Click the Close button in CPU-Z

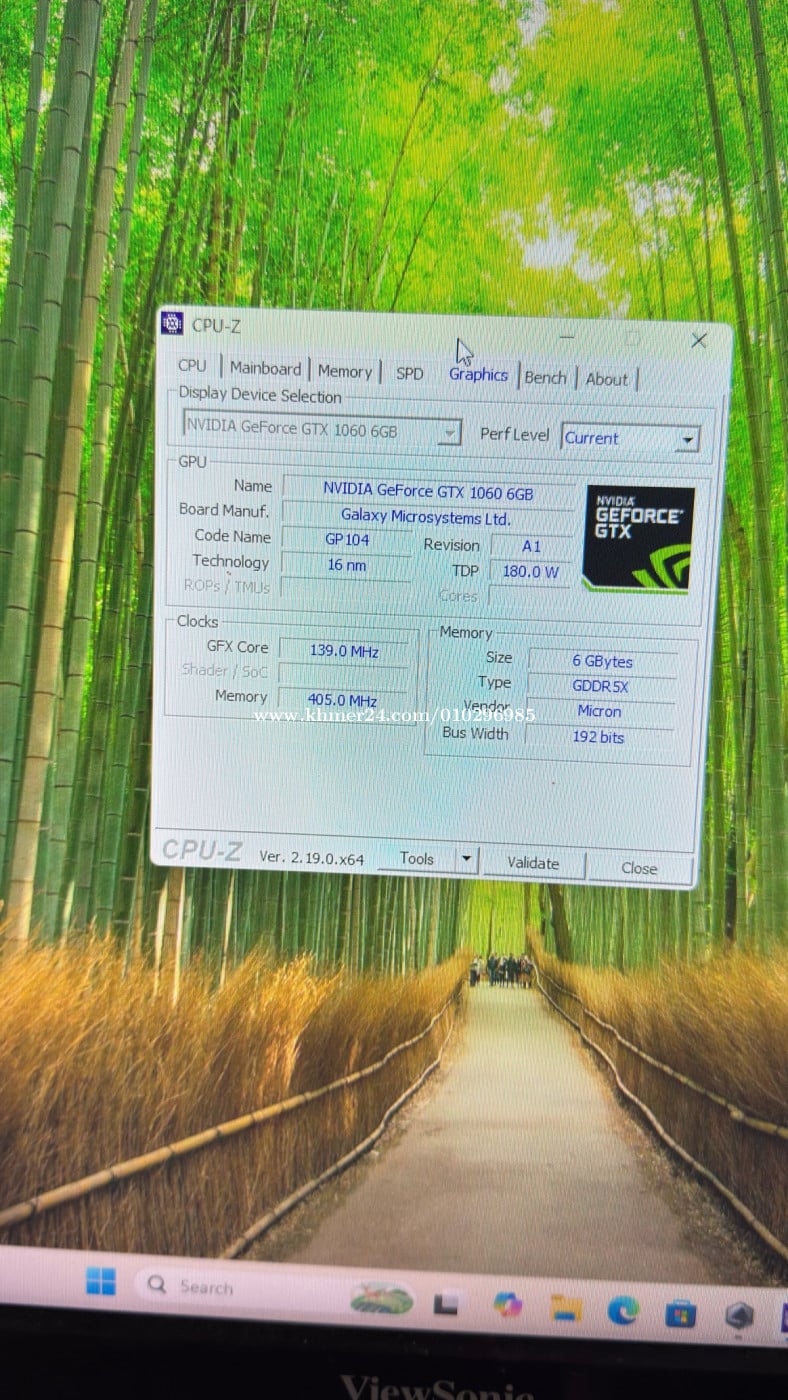pos(639,868)
